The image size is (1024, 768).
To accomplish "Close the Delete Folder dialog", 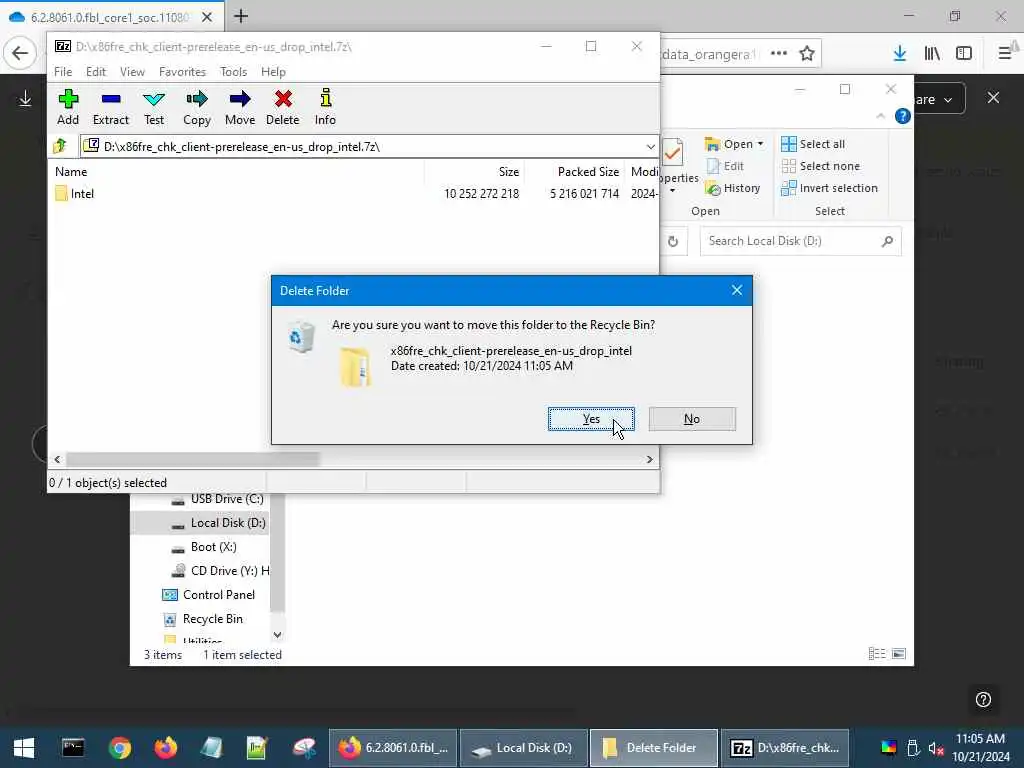I will click(x=737, y=291).
